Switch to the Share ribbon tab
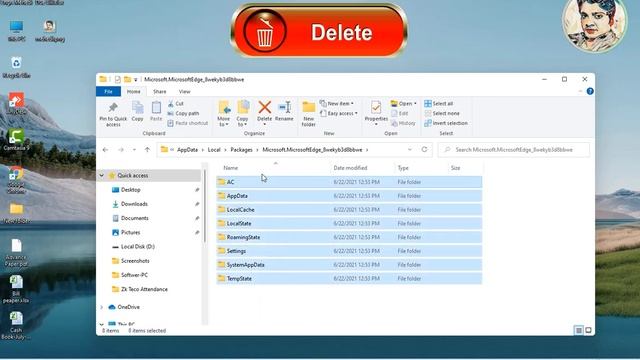This screenshot has height=360, width=640. (160, 92)
